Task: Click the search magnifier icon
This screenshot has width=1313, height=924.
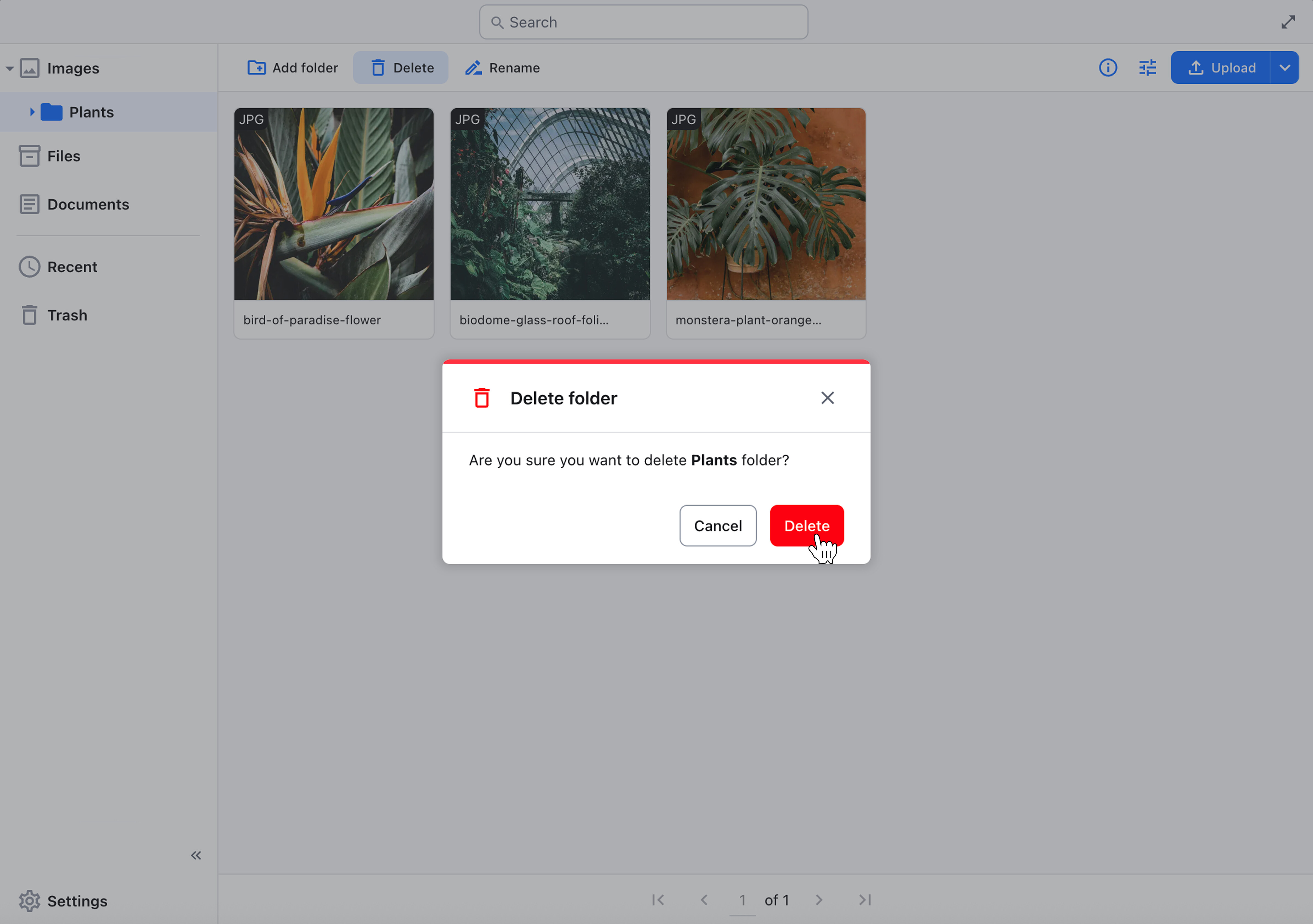Action: 497,22
